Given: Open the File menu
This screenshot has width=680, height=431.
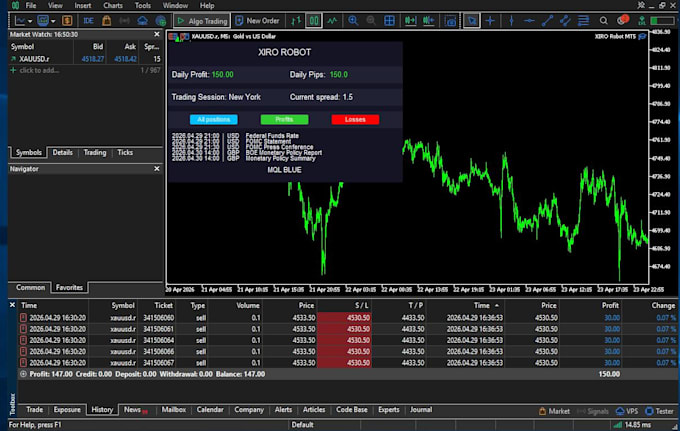Looking at the screenshot, I should (x=31, y=6).
